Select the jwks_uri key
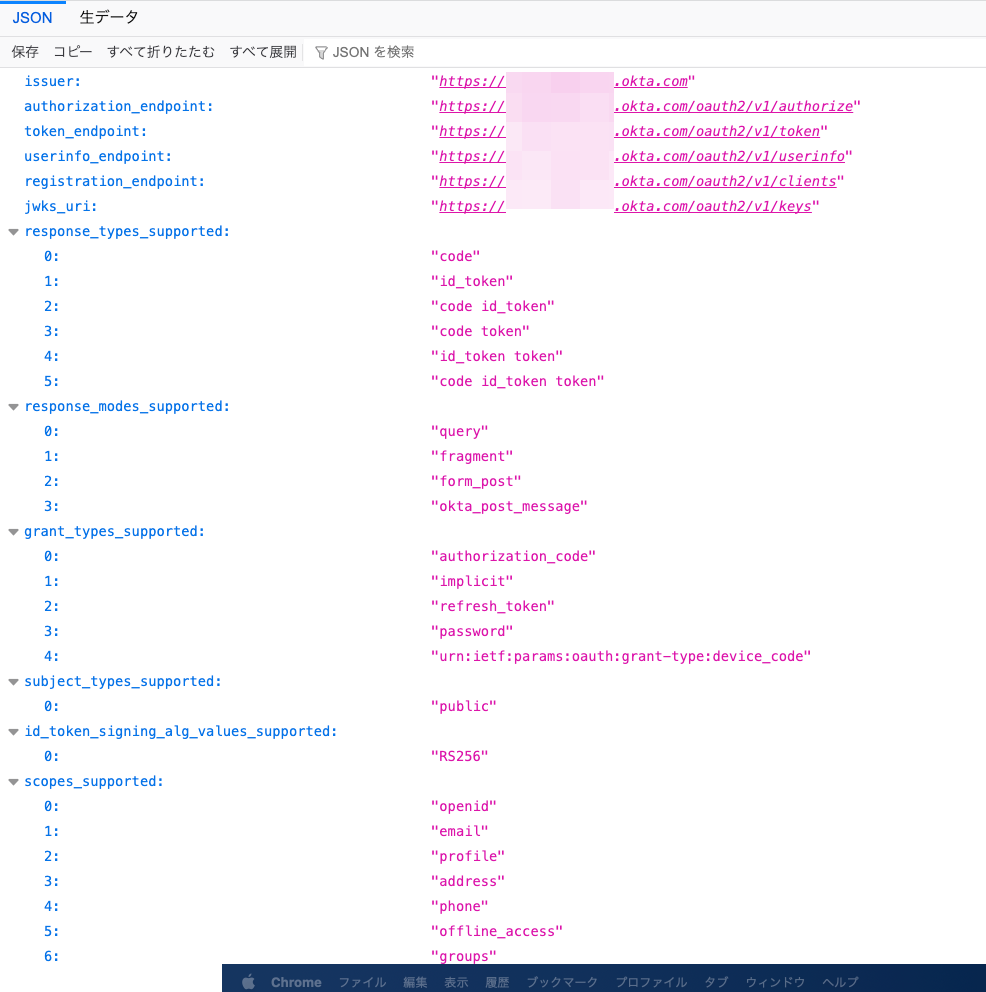 [x=61, y=206]
